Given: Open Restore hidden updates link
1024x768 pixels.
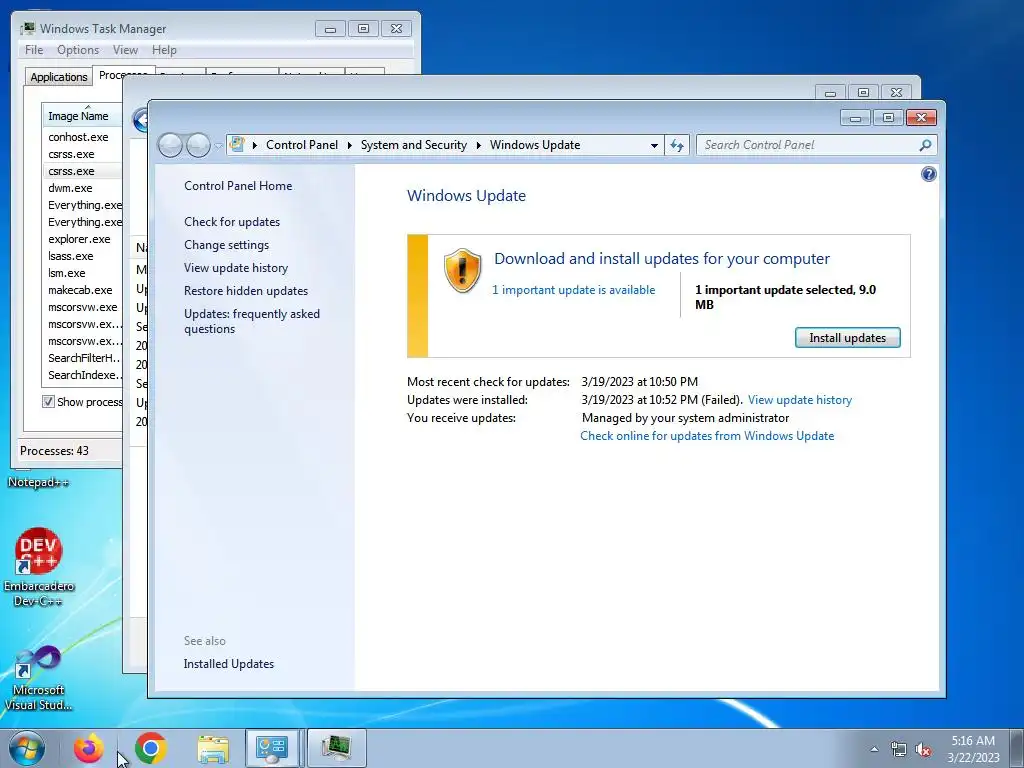Looking at the screenshot, I should (246, 291).
